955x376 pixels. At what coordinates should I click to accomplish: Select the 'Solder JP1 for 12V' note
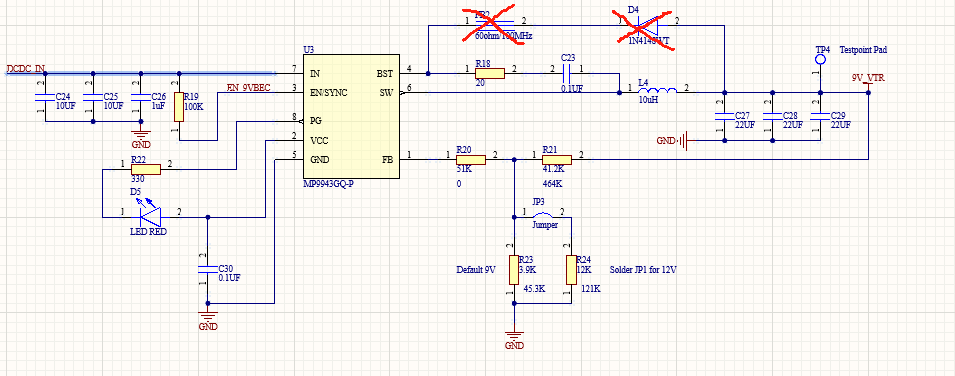pyautogui.click(x=643, y=269)
